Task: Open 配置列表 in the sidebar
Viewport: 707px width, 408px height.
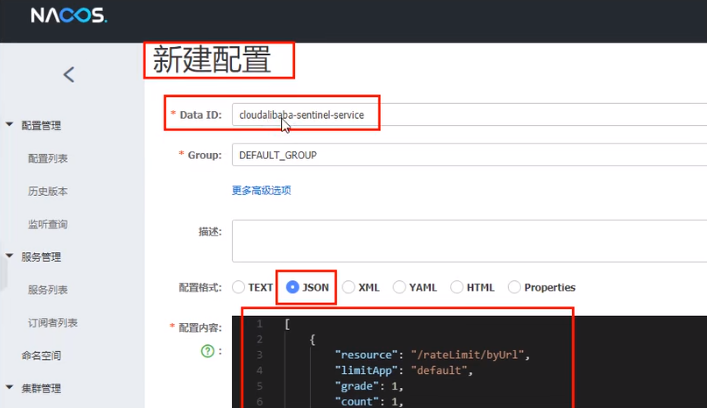Action: tap(48, 159)
